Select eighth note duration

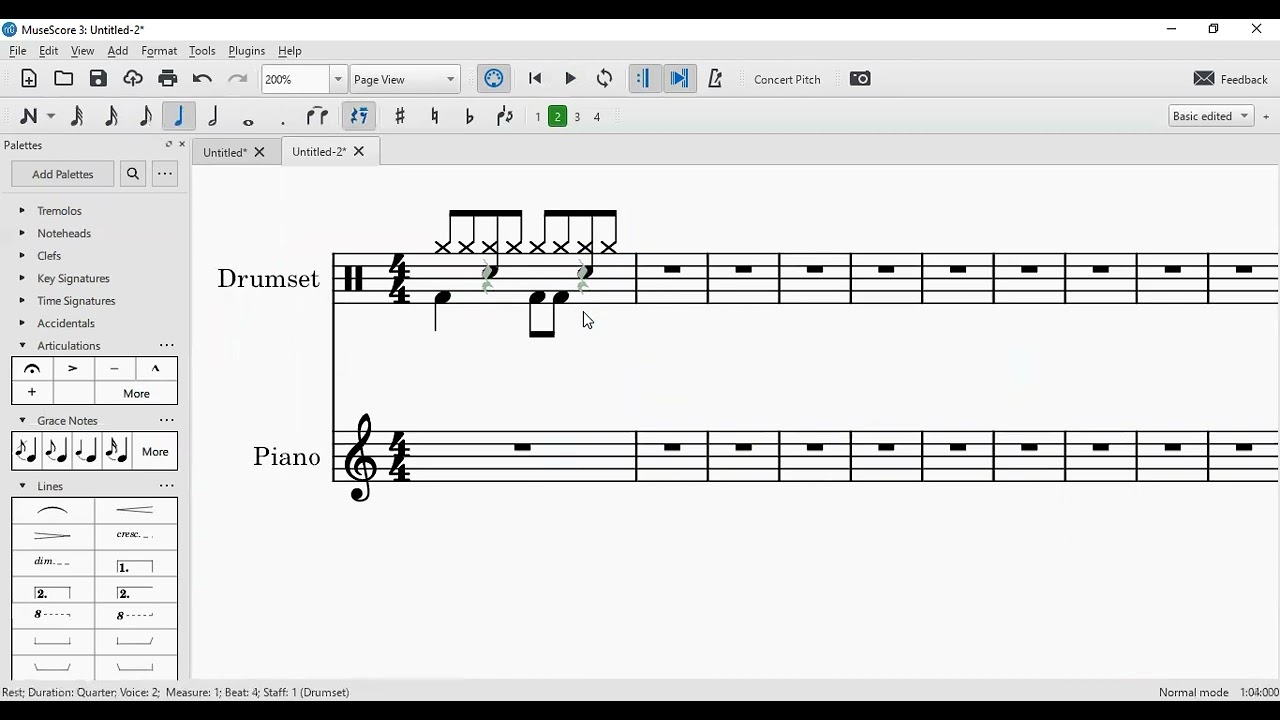145,116
